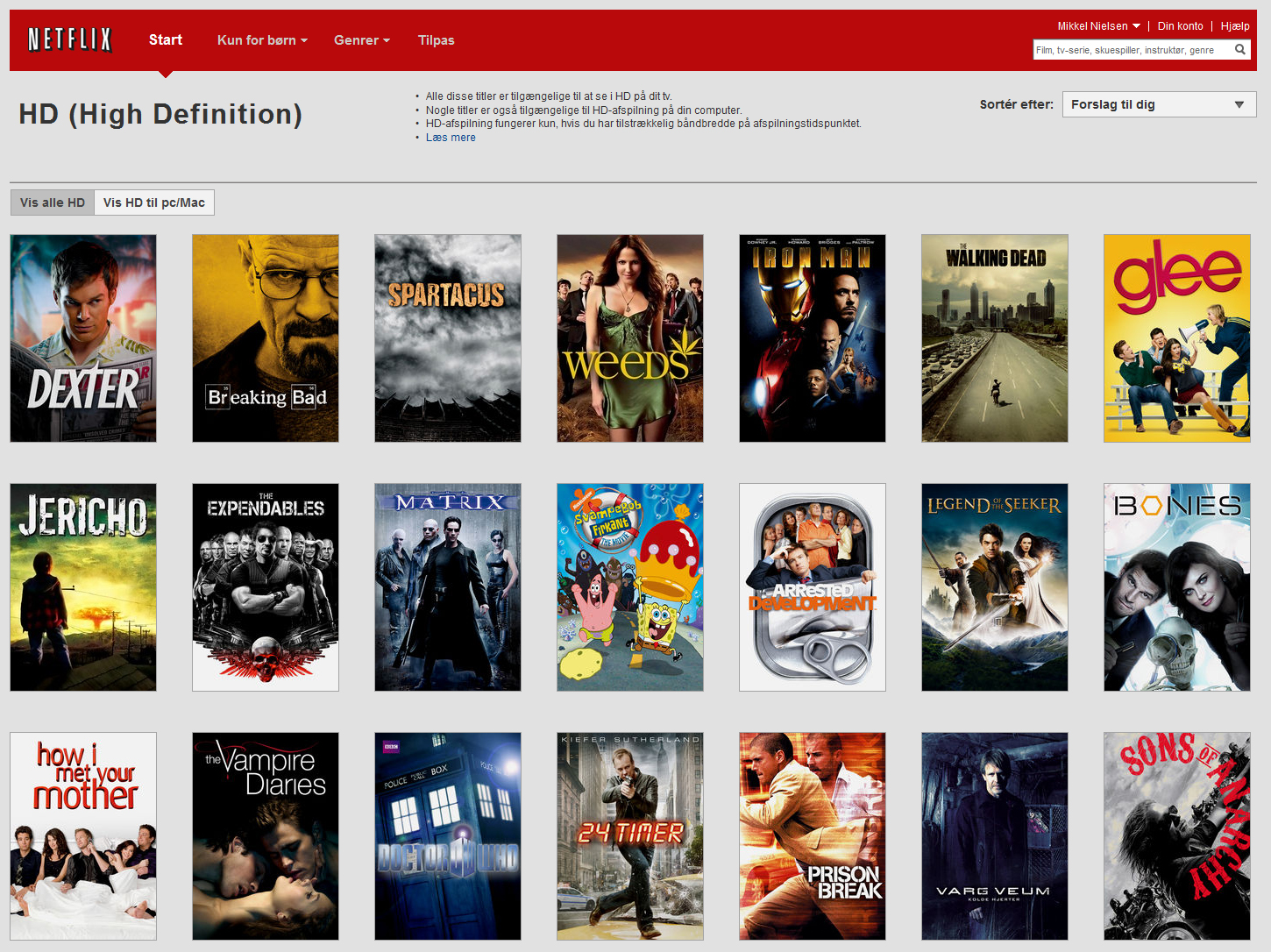Open the Dexter poster

click(83, 338)
